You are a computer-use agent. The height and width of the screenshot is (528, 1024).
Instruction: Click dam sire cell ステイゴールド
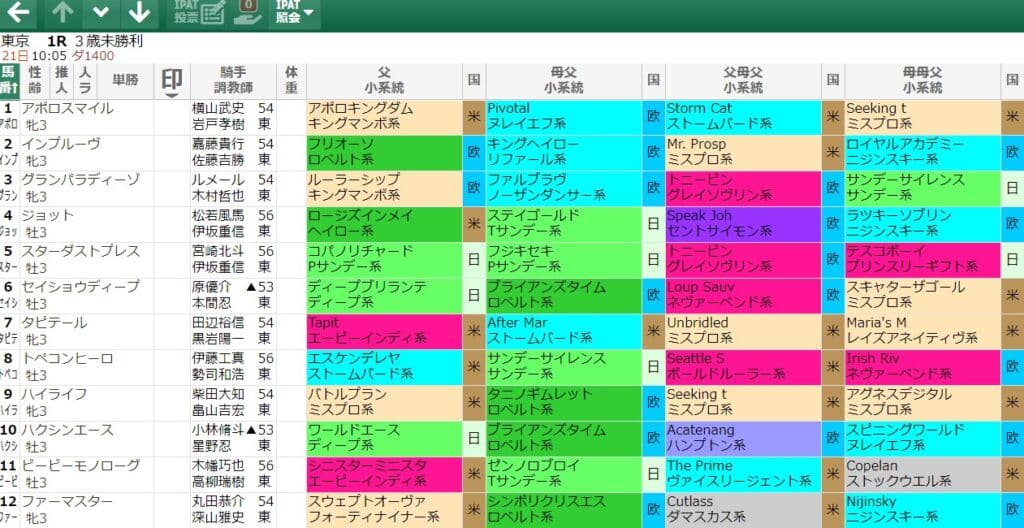click(x=564, y=223)
